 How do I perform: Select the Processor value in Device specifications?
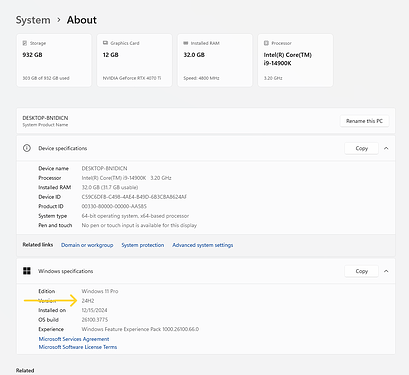coord(126,178)
